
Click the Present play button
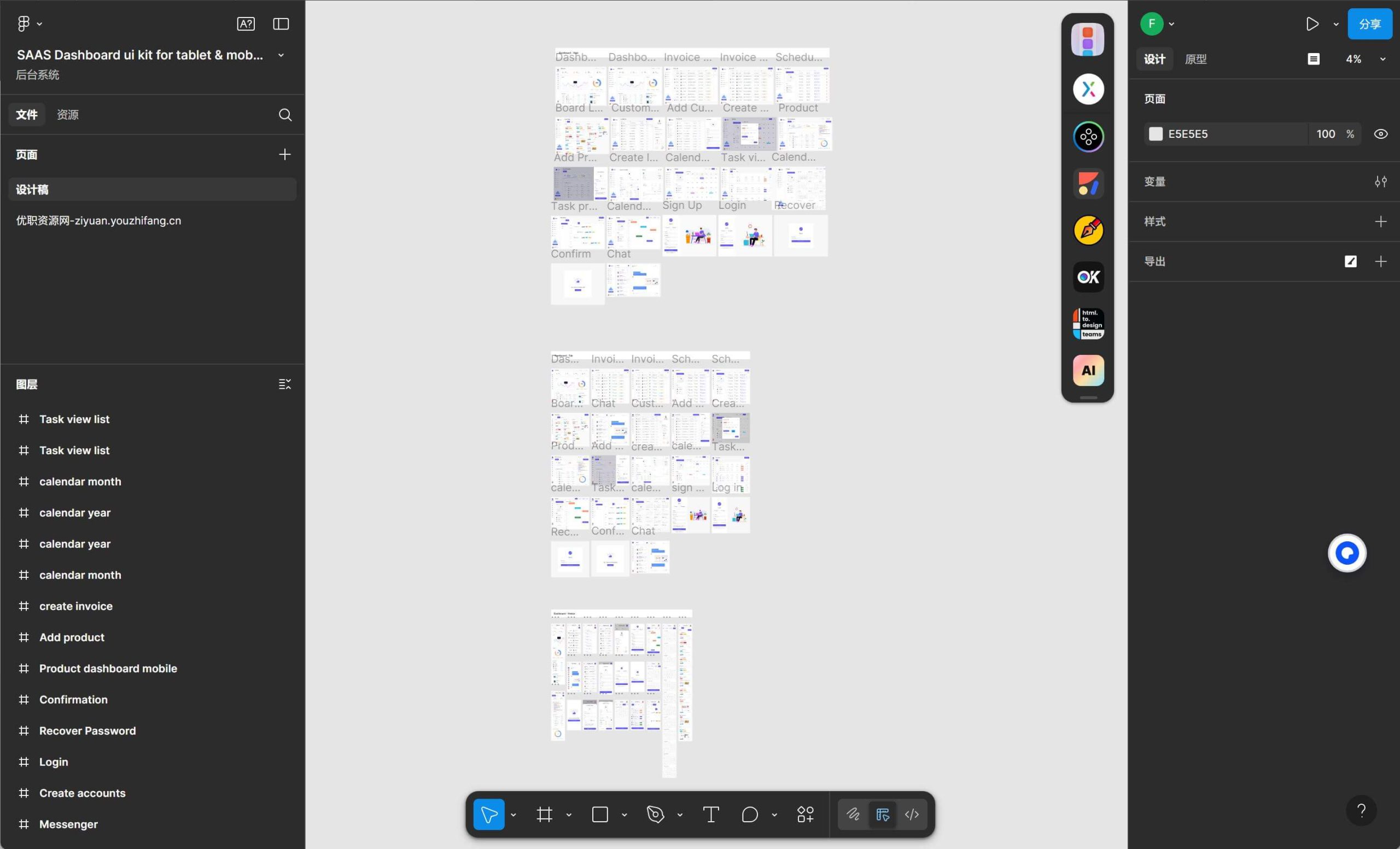coord(1312,24)
